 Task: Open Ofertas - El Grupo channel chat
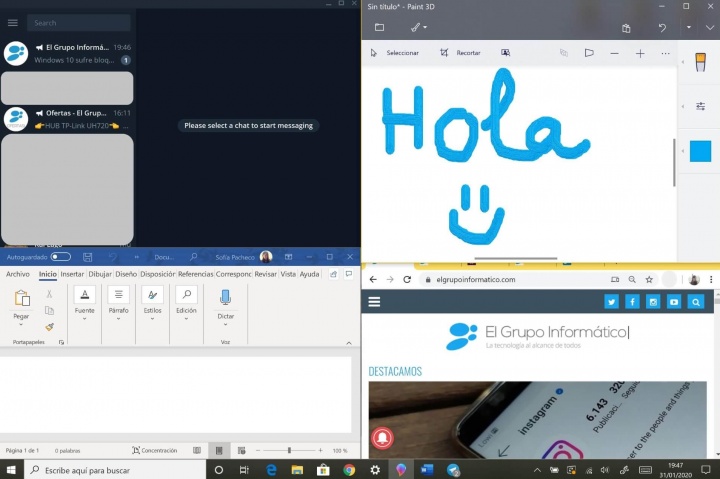click(68, 119)
